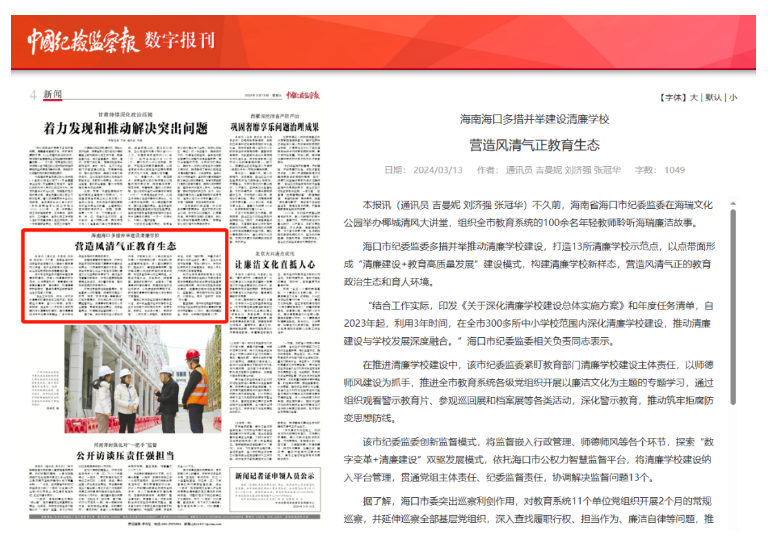
Task: Click the 中国纪检监察报 masthead logo
Action: (x=83, y=40)
